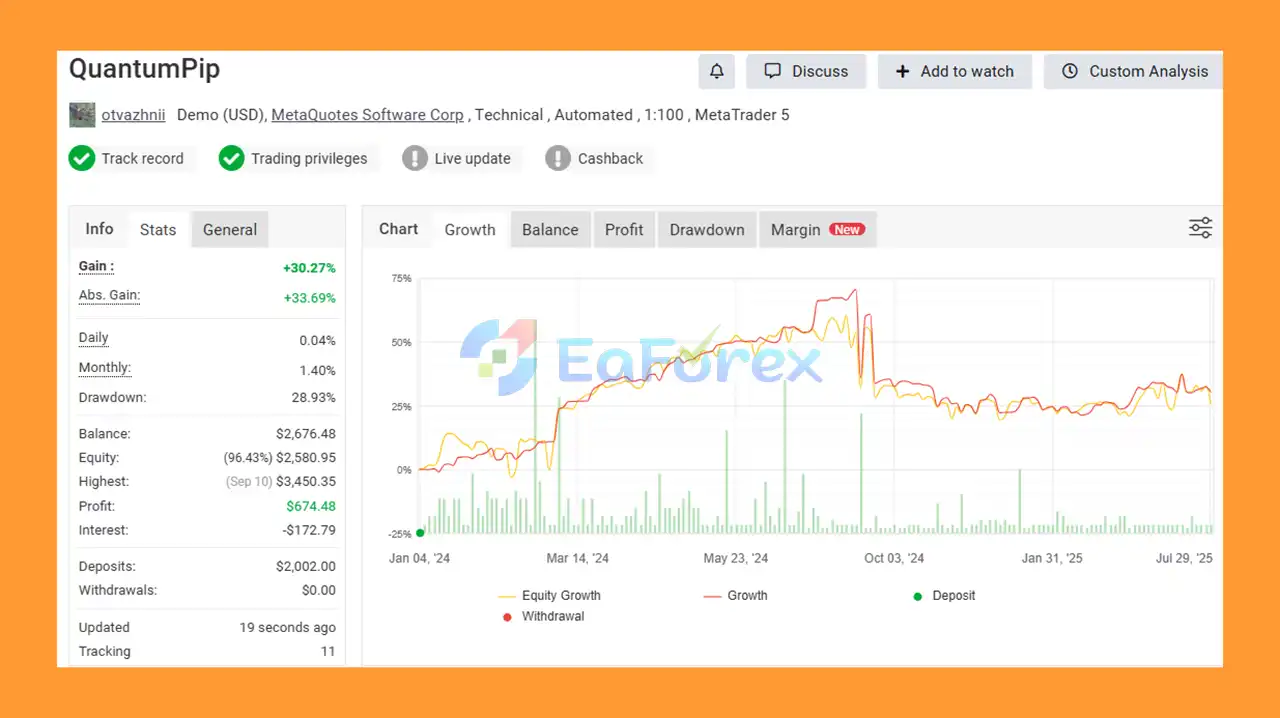Show the Drawdown chart tab
Viewport: 1280px width, 718px height.
point(707,229)
